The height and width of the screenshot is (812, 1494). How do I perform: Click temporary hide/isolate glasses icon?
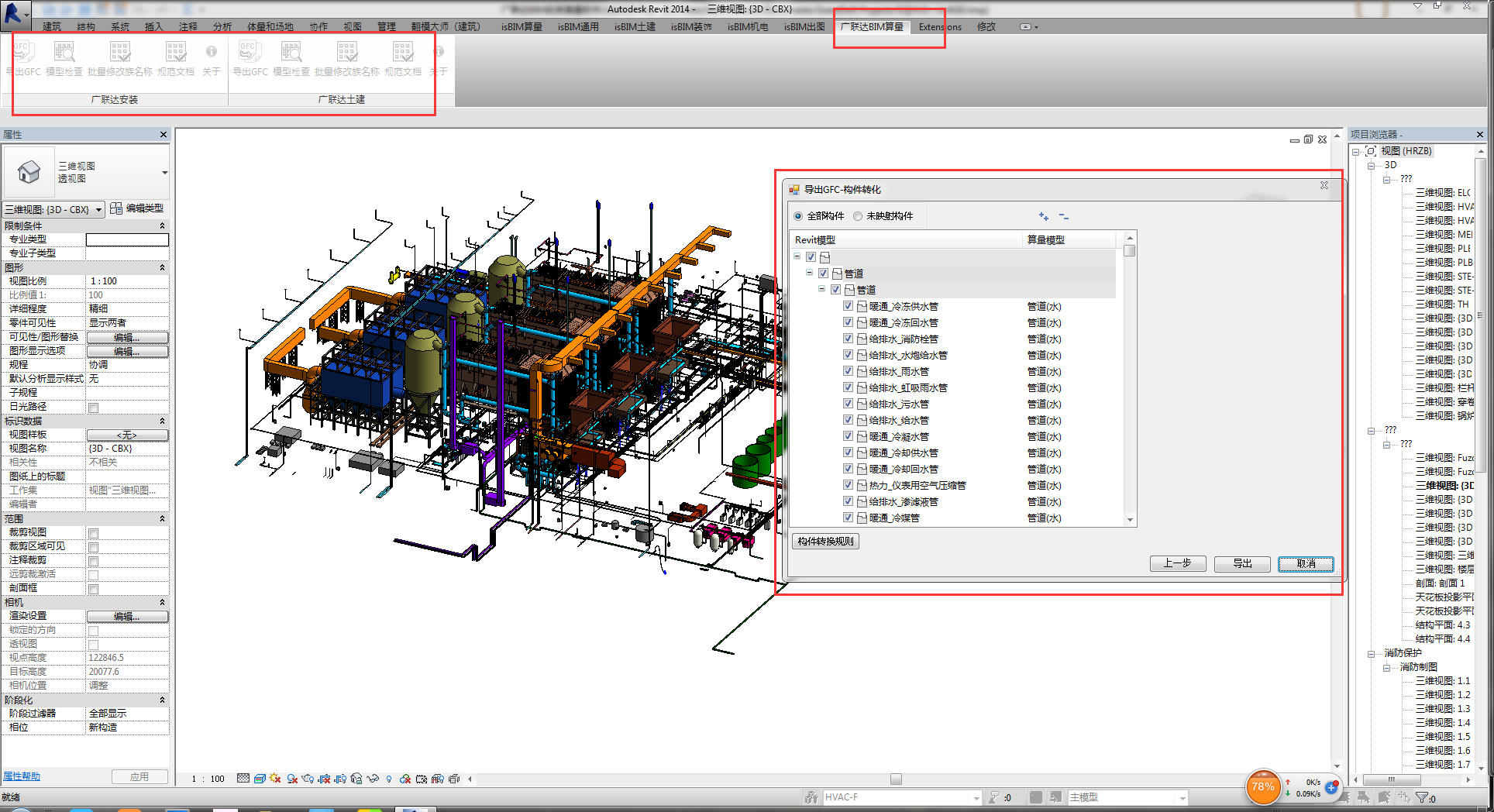(373, 779)
